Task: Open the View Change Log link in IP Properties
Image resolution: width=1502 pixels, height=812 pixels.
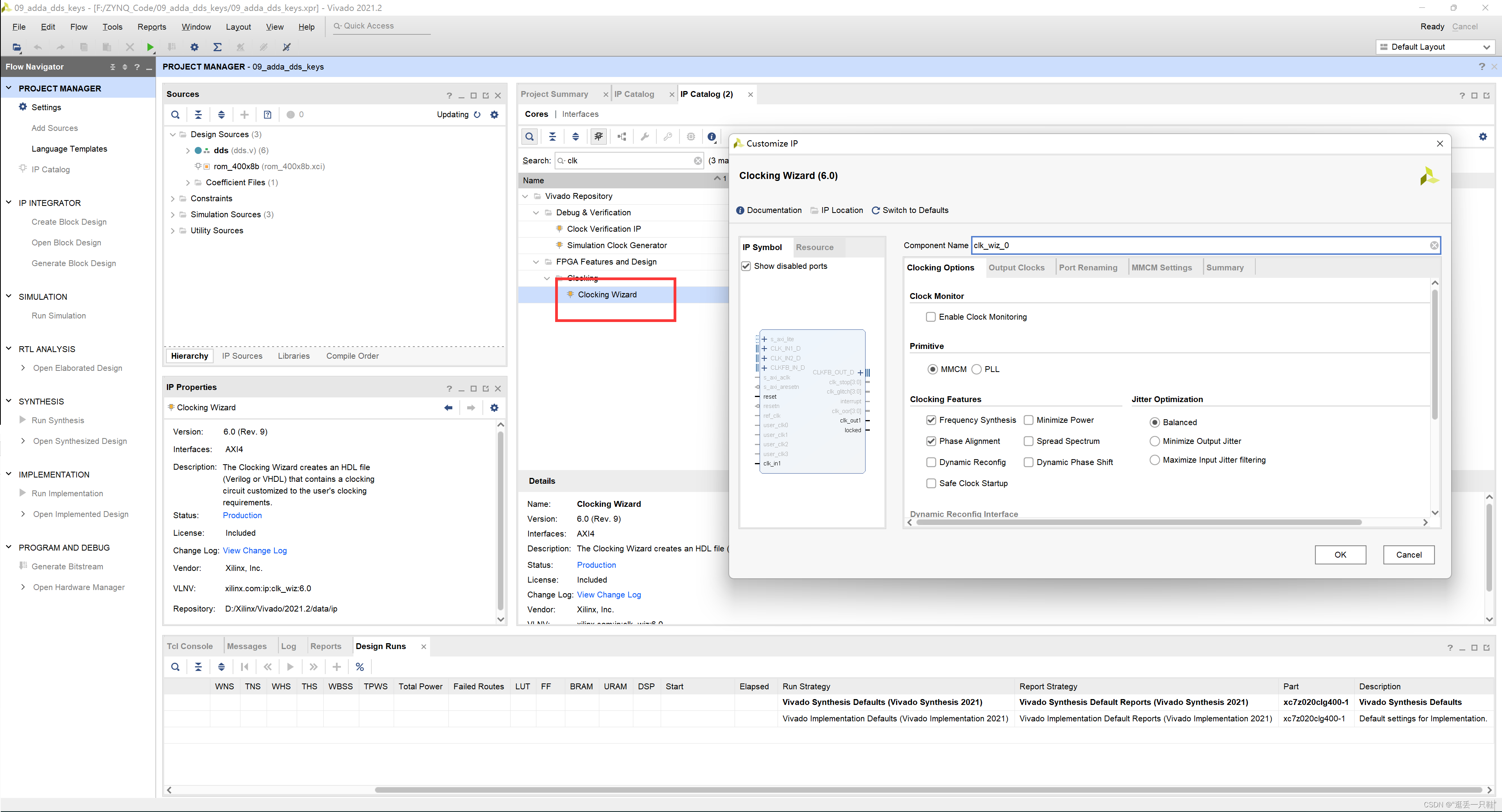Action: point(255,550)
